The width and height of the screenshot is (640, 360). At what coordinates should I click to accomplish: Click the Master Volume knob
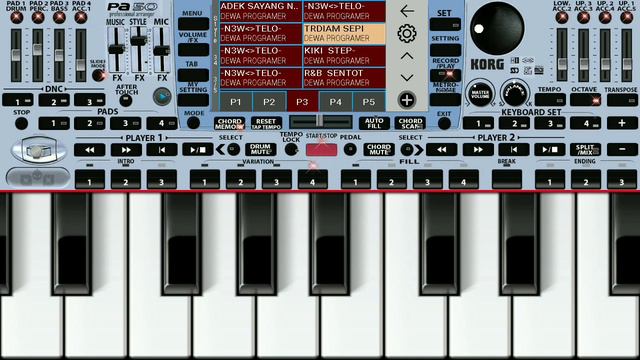click(x=480, y=94)
